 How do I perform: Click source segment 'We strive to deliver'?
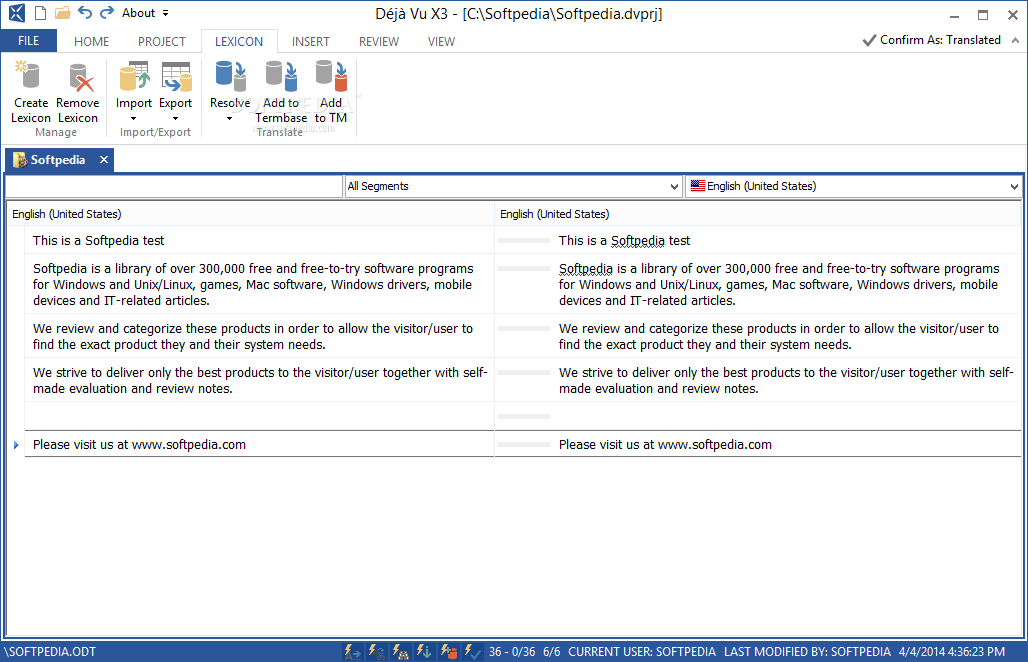pyautogui.click(x=260, y=380)
